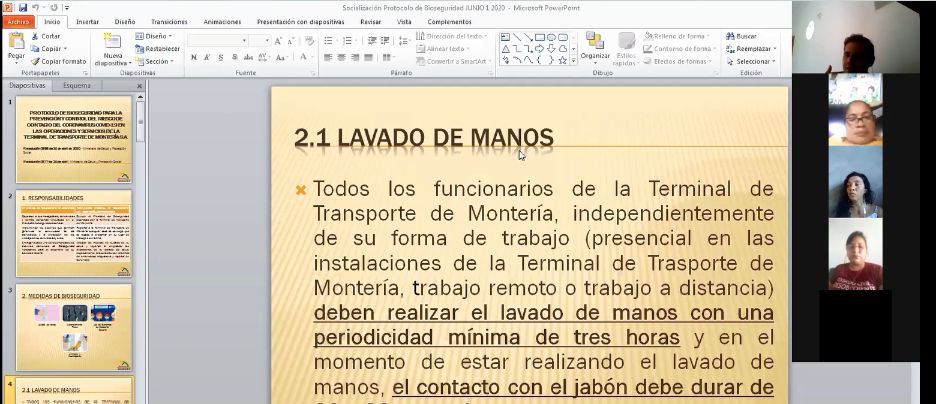Click the strikethrough abc icon
Viewport: 936px width, 404px height.
pyautogui.click(x=248, y=57)
